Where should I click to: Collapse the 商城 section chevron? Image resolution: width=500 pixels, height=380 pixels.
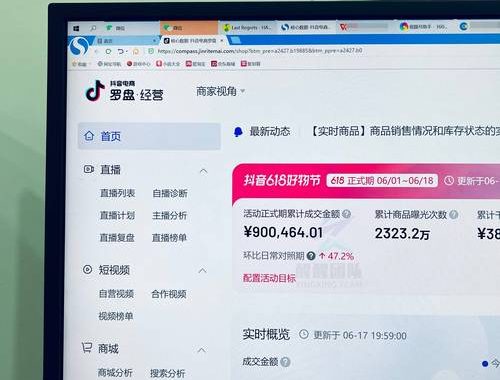[201, 350]
